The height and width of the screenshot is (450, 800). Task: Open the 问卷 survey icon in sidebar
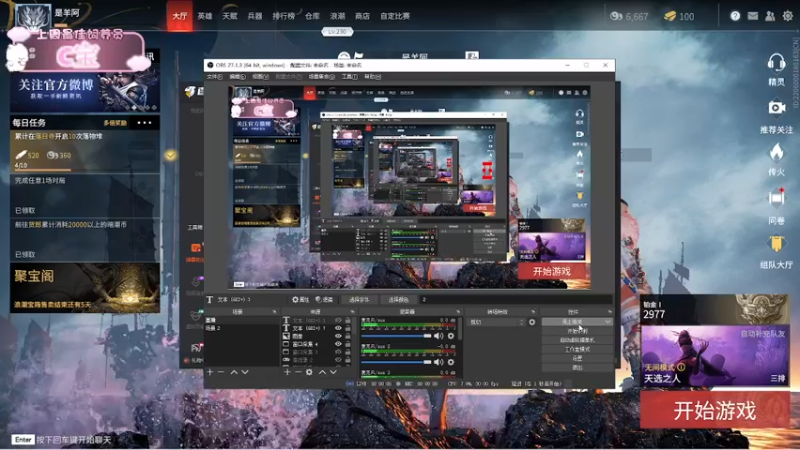(776, 197)
